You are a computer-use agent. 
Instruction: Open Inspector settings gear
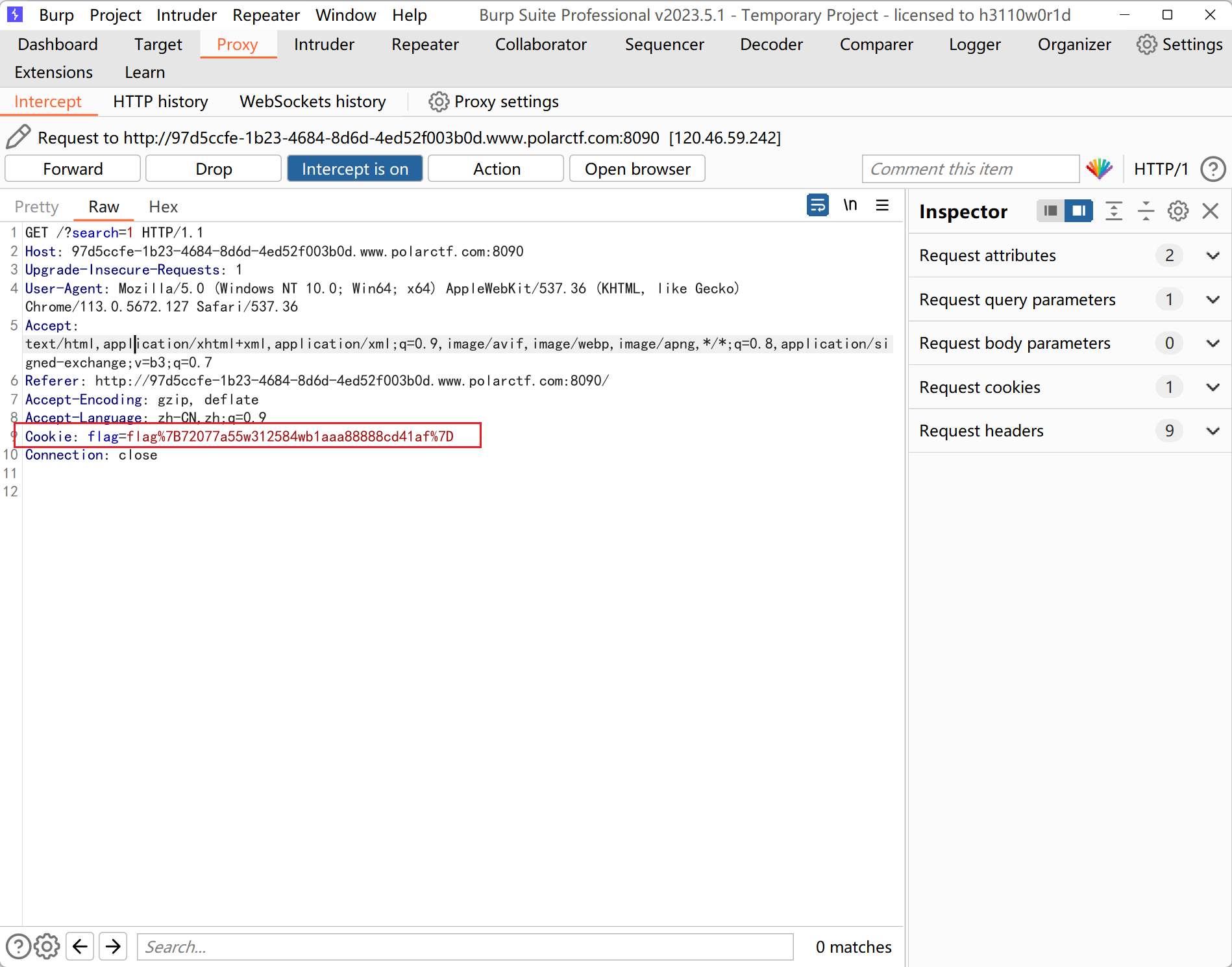[1178, 211]
